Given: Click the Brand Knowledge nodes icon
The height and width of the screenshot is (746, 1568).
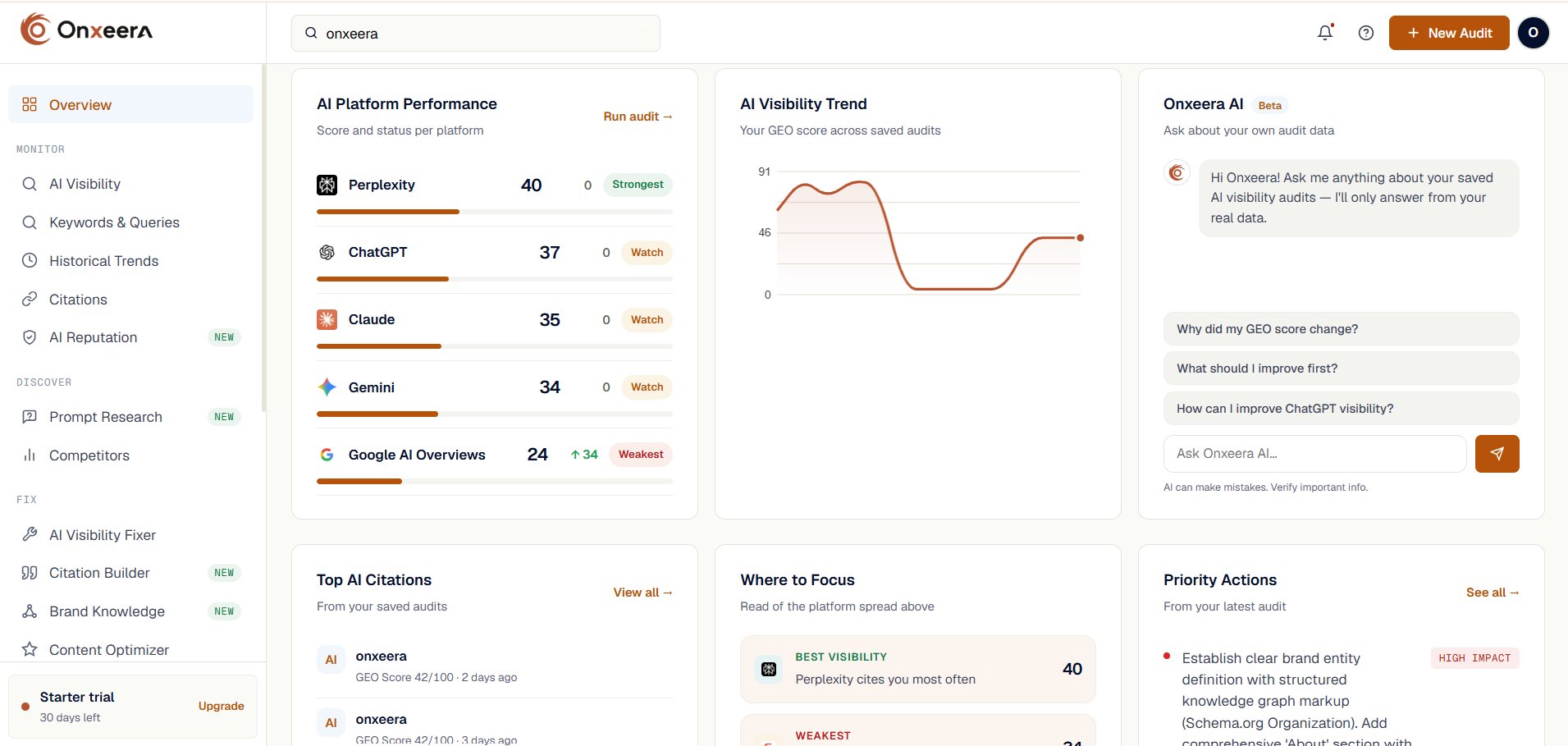Looking at the screenshot, I should coord(30,611).
